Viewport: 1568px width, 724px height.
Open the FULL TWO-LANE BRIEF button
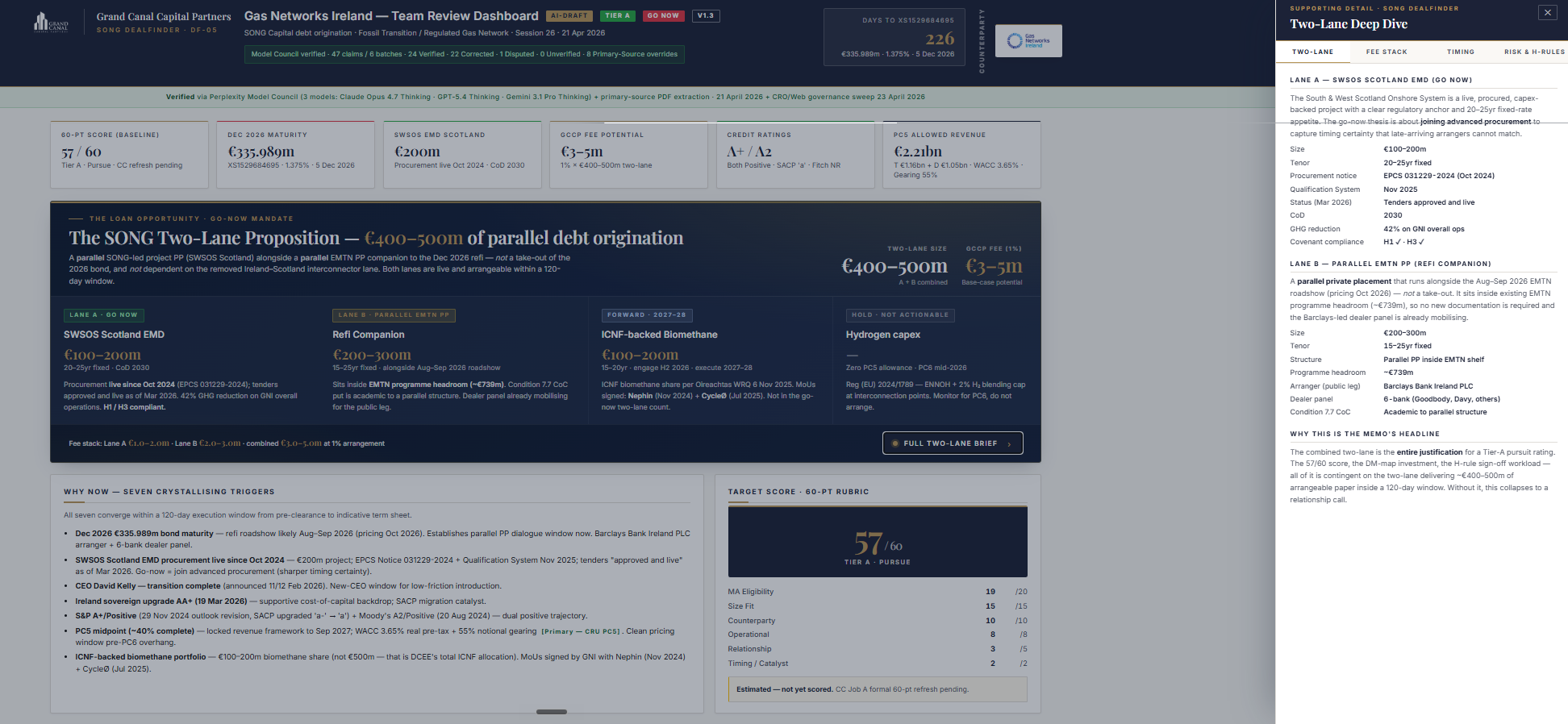(x=953, y=443)
